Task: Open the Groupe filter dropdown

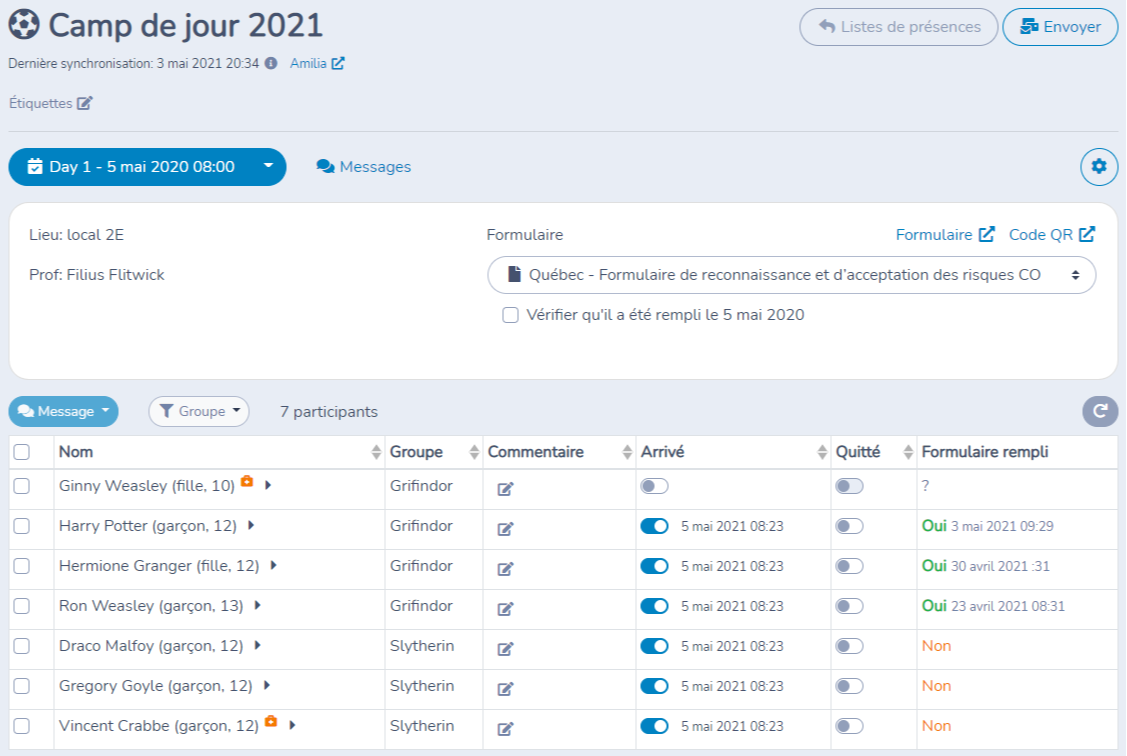Action: click(199, 411)
